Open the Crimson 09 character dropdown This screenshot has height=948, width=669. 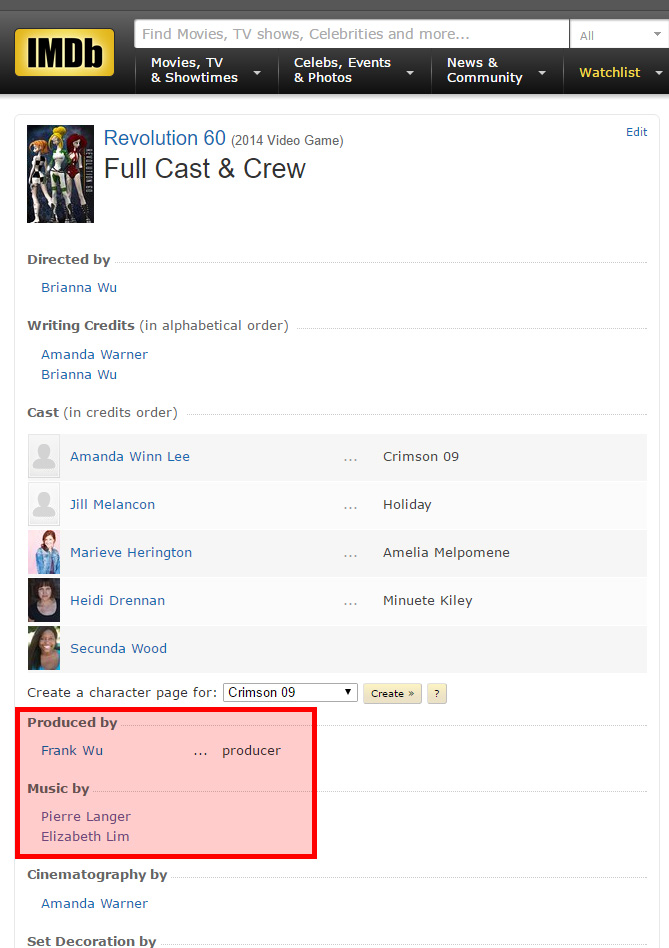coord(290,692)
